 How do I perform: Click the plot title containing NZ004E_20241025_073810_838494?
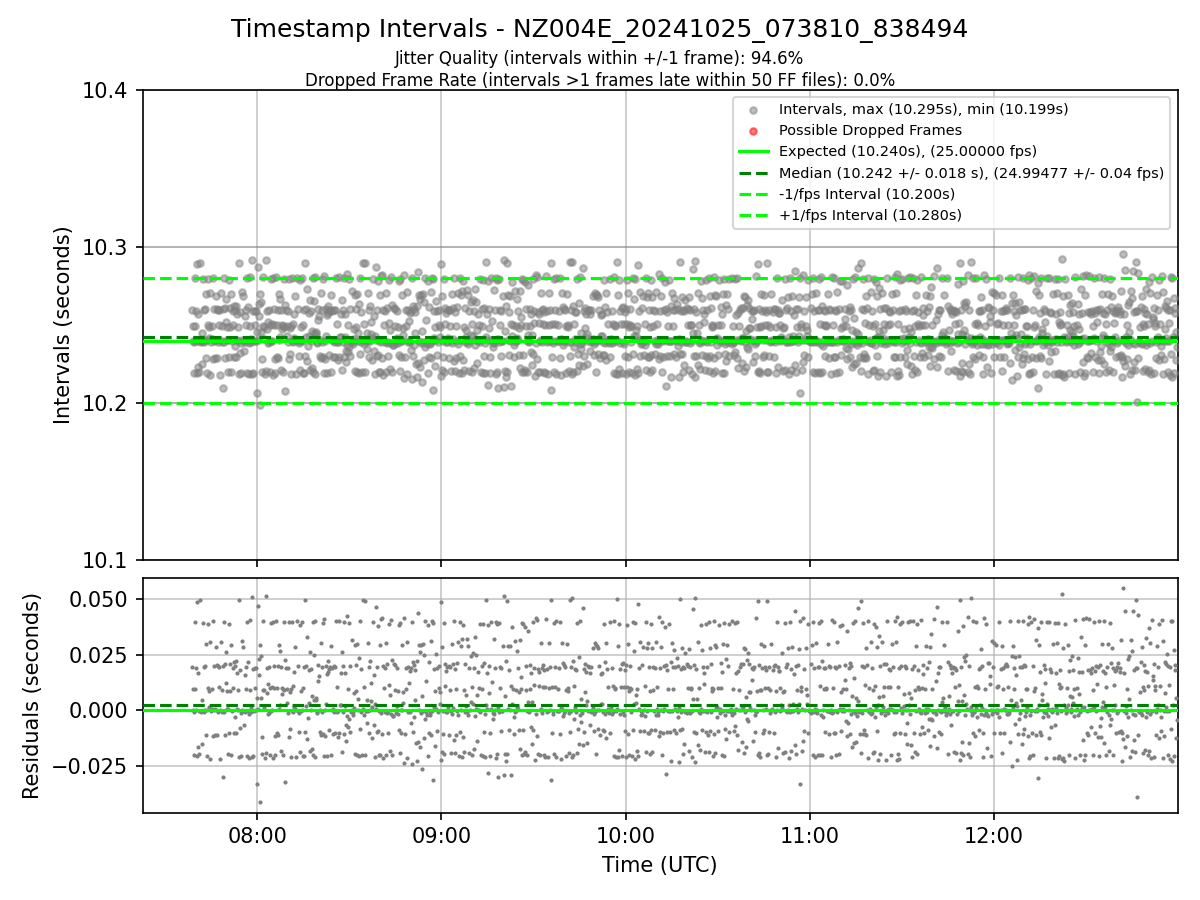coord(599,29)
